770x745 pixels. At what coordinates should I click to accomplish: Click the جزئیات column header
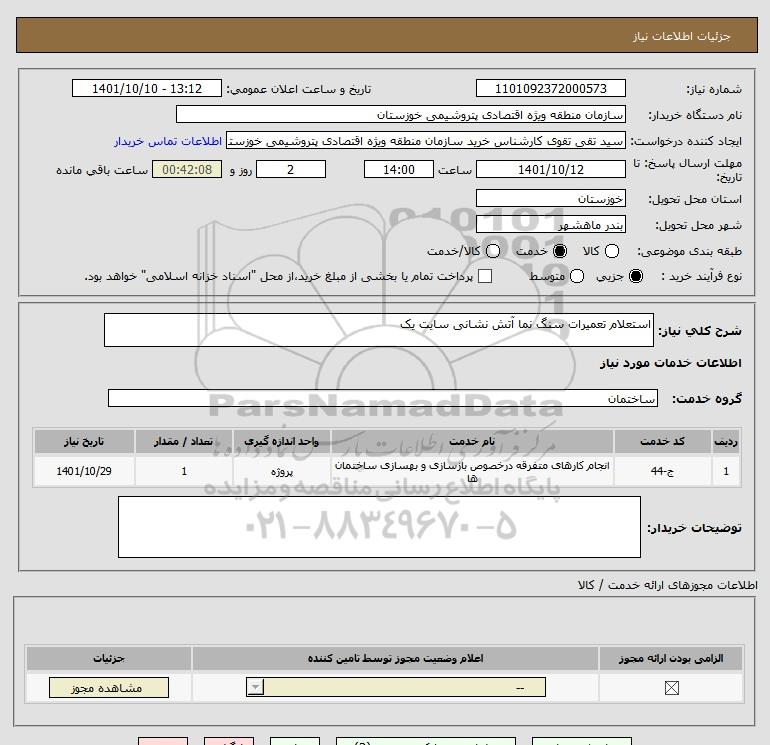pos(109,658)
